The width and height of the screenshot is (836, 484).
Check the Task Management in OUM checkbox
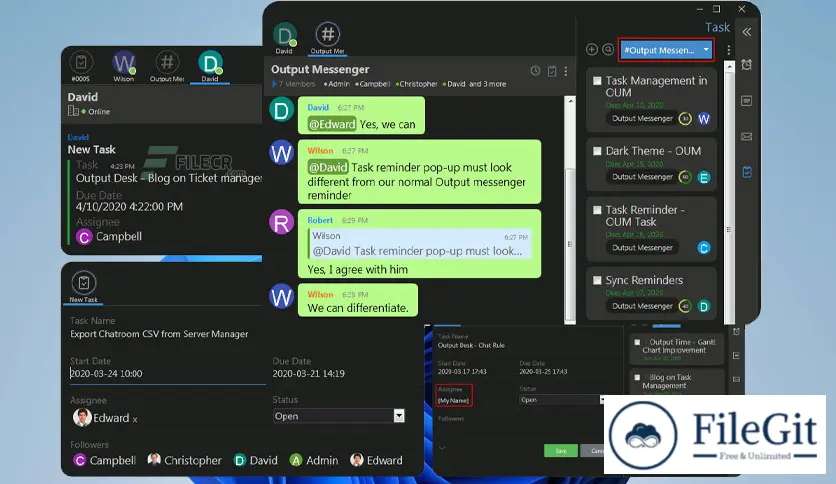click(597, 81)
